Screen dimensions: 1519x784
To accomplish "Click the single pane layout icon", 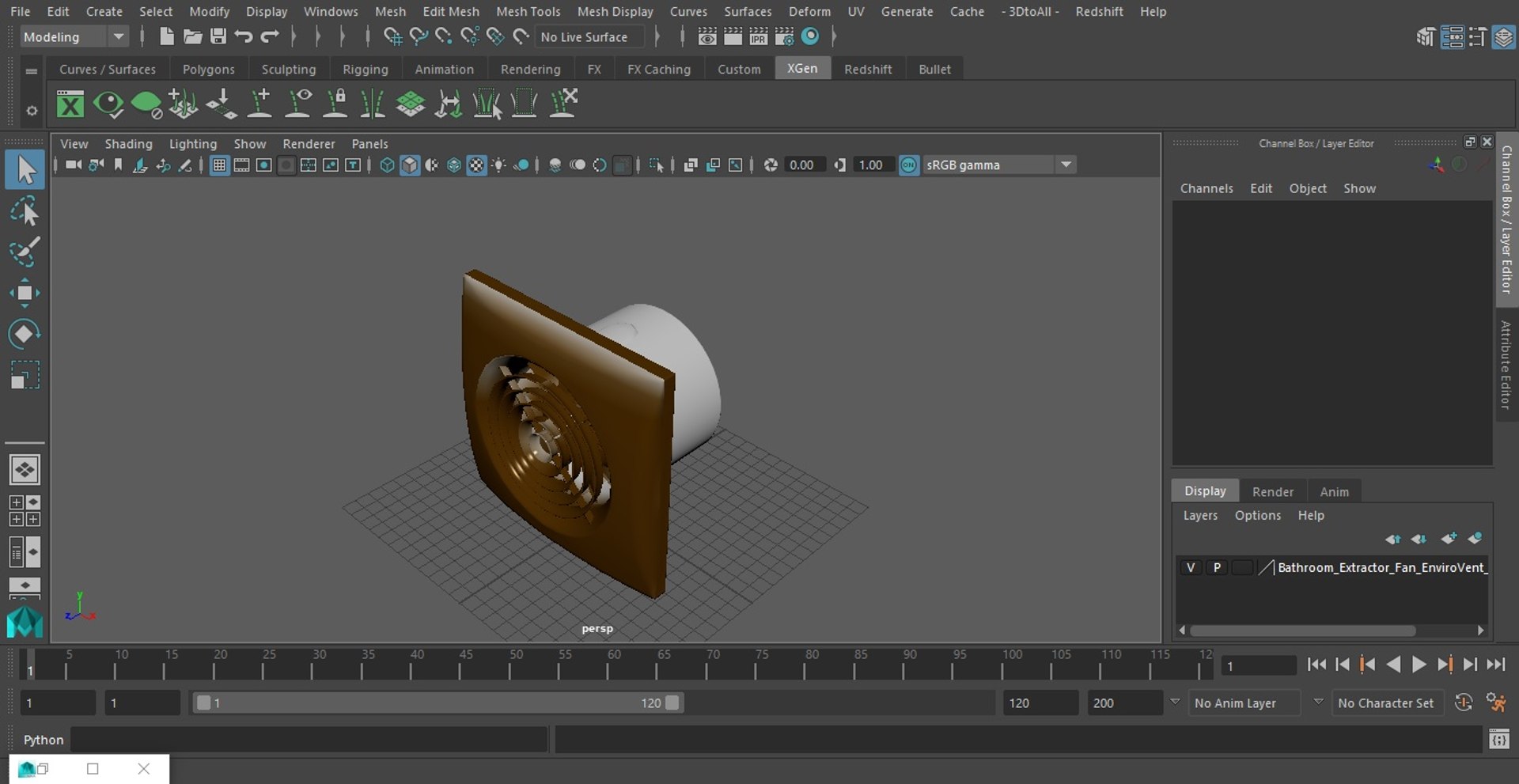I will [x=25, y=470].
